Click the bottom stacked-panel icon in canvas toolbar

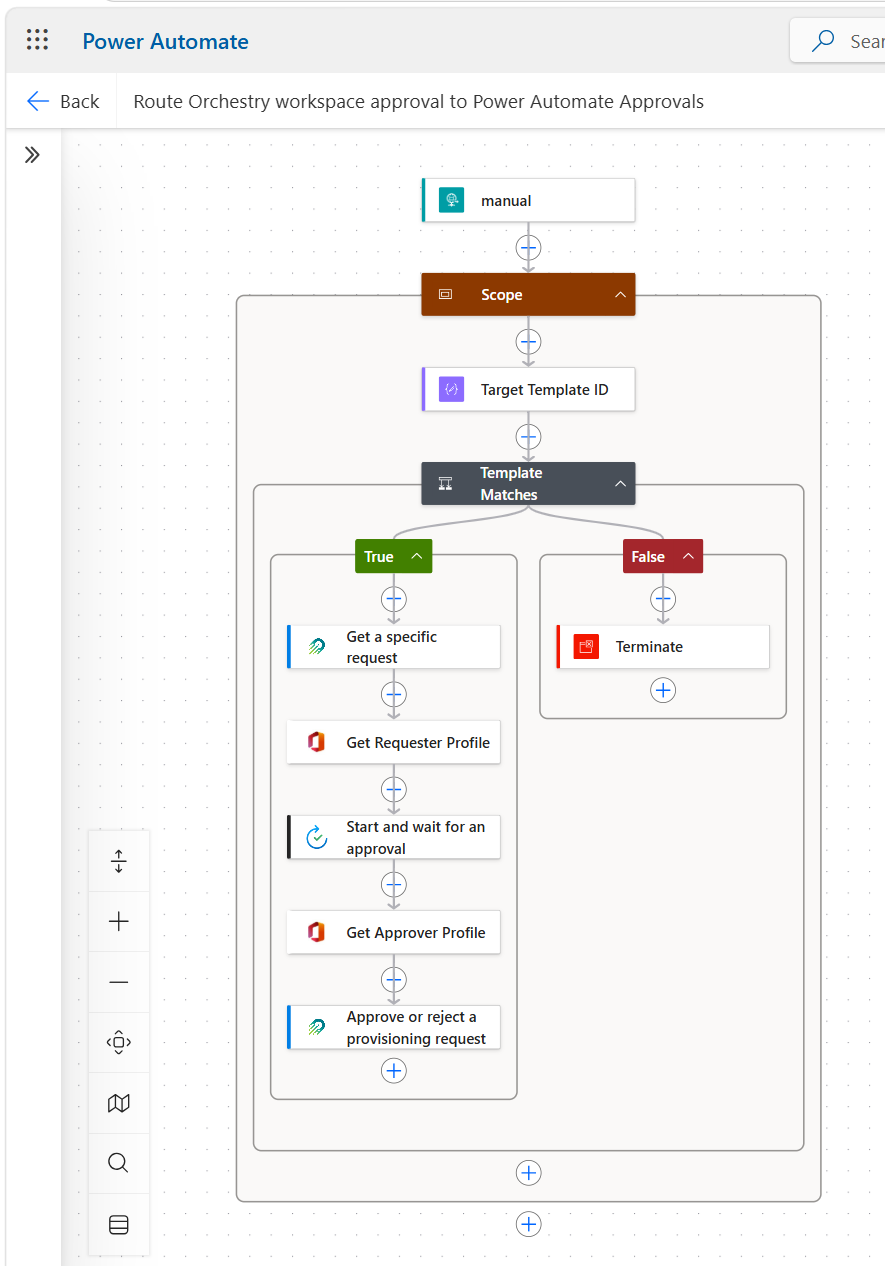pos(119,1224)
